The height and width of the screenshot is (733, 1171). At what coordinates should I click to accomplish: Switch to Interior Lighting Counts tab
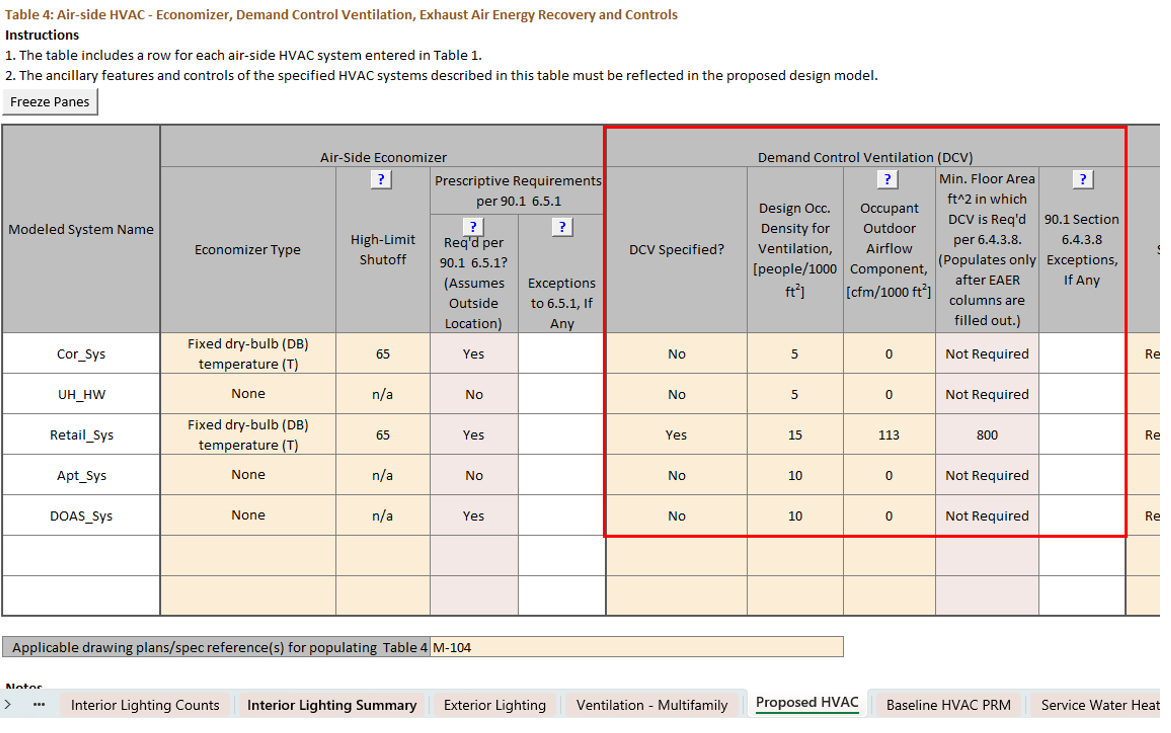tap(145, 705)
